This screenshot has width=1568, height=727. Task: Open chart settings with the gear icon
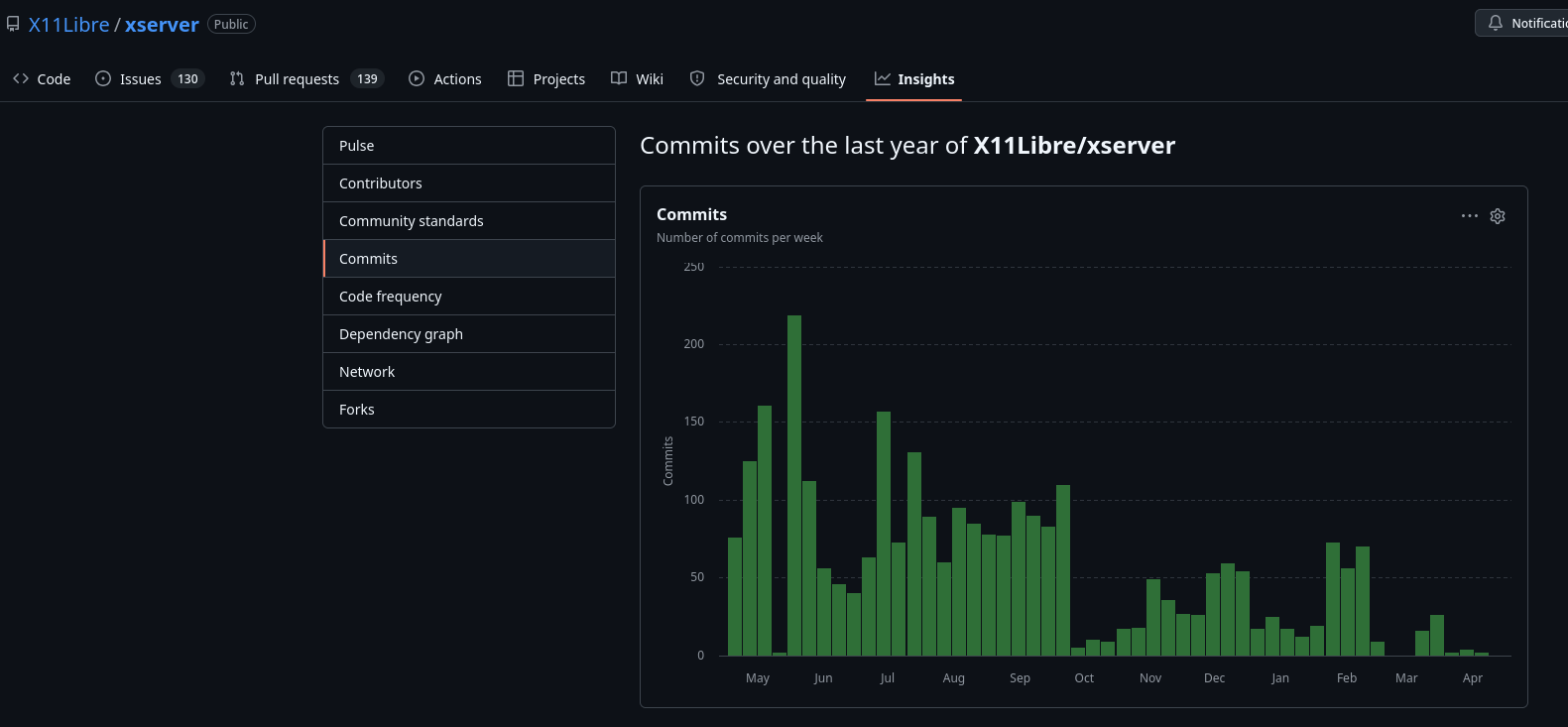coord(1498,215)
